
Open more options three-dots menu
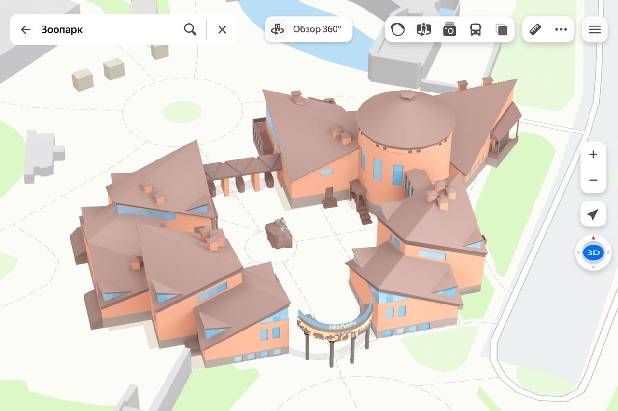(x=561, y=30)
